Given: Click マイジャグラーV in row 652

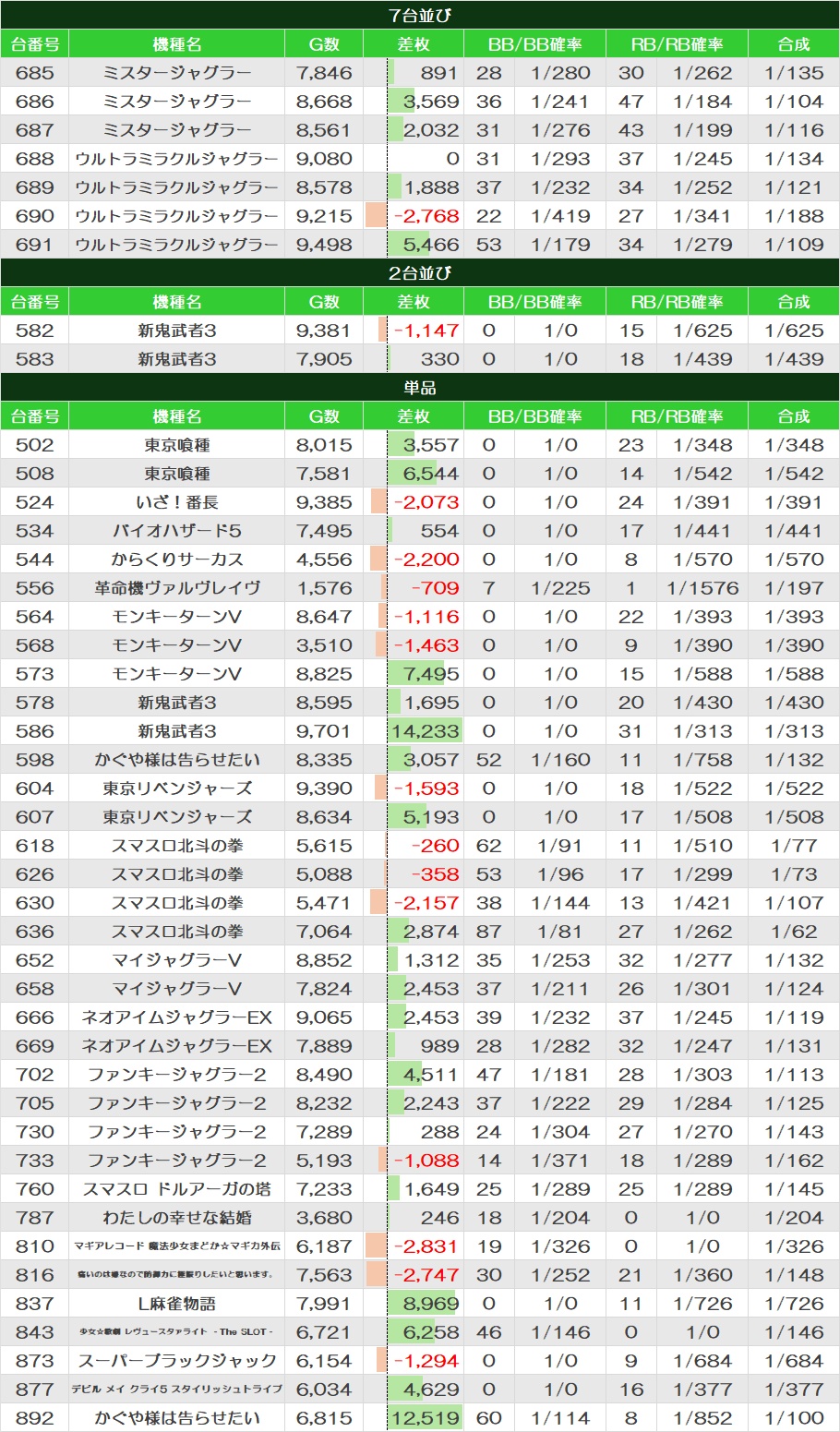Looking at the screenshot, I should [176, 960].
